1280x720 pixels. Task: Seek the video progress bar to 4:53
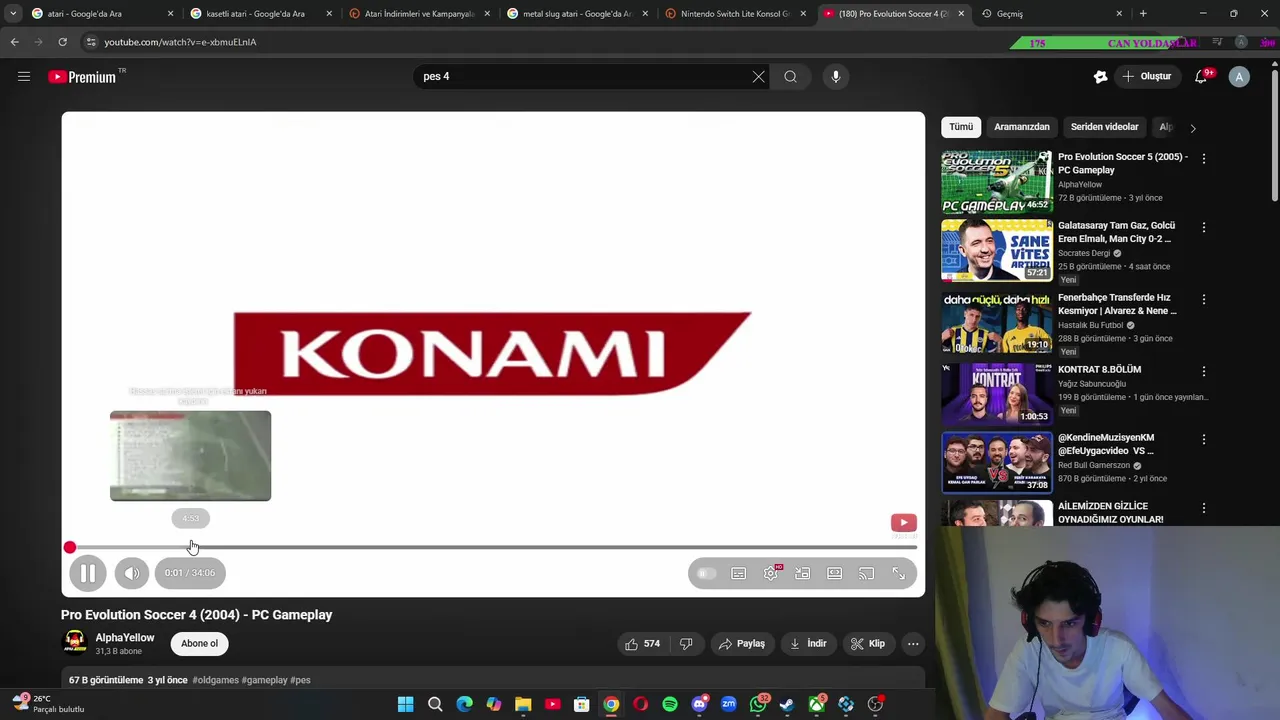pyautogui.click(x=191, y=547)
